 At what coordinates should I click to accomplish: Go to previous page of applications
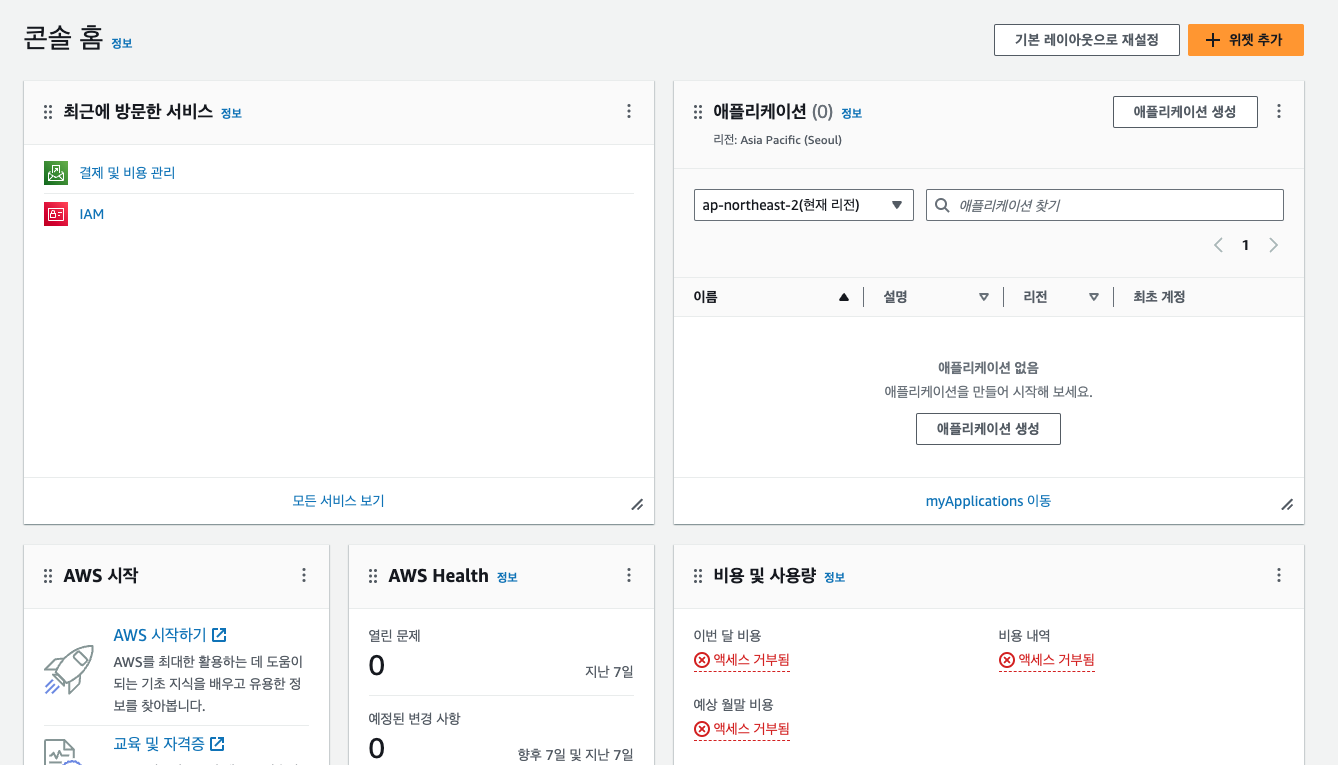point(1218,245)
